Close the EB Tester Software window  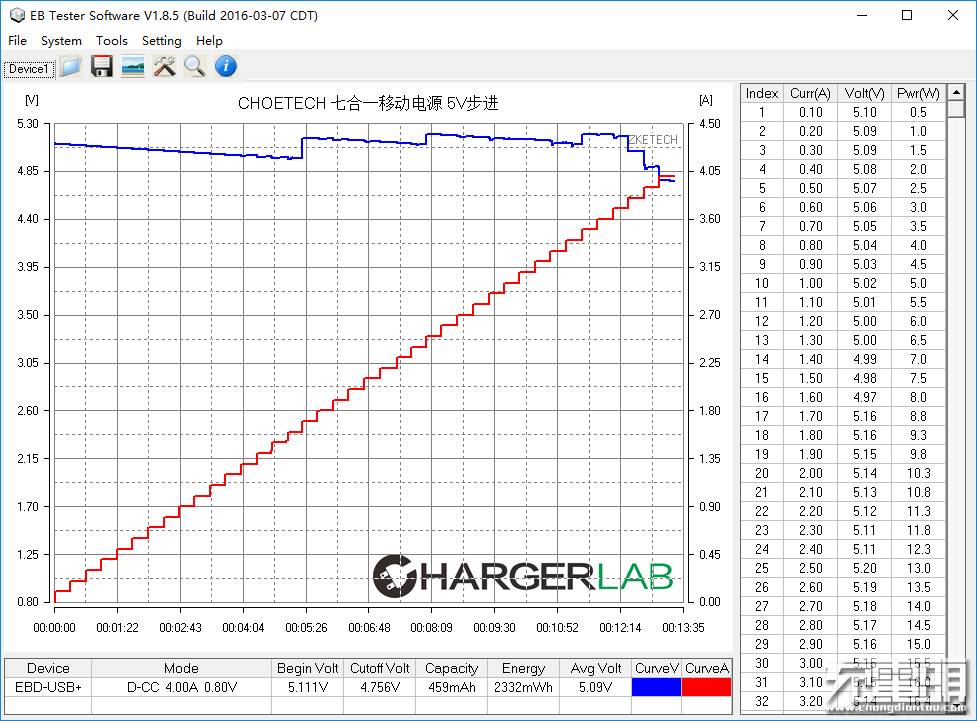[x=953, y=15]
